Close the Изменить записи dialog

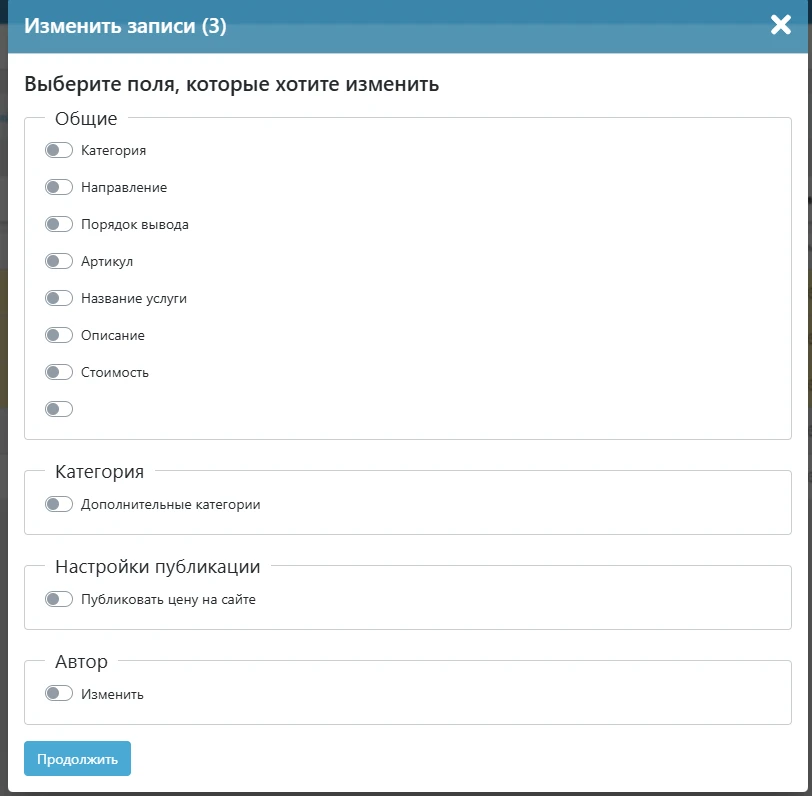coord(781,25)
